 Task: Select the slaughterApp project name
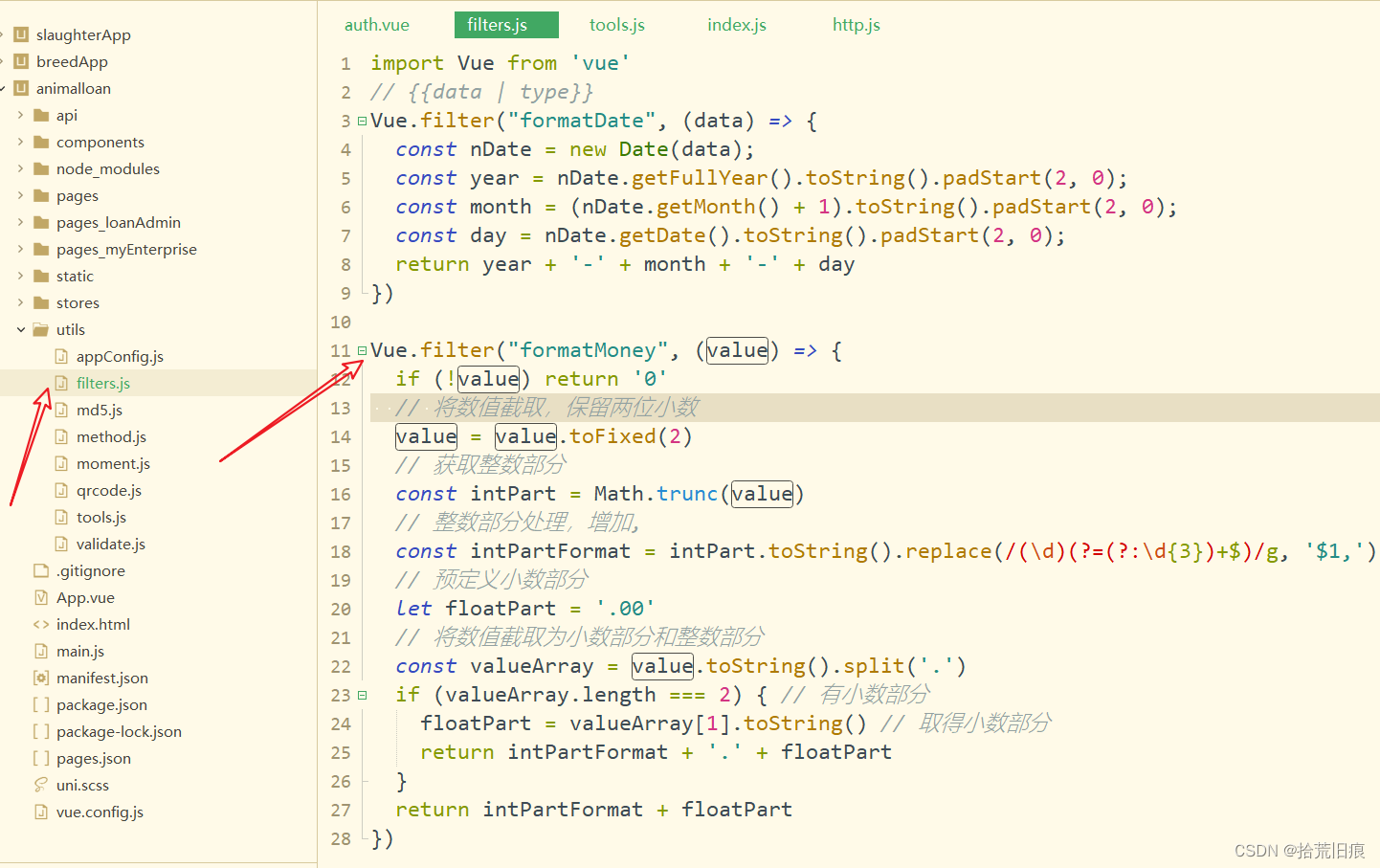point(83,34)
